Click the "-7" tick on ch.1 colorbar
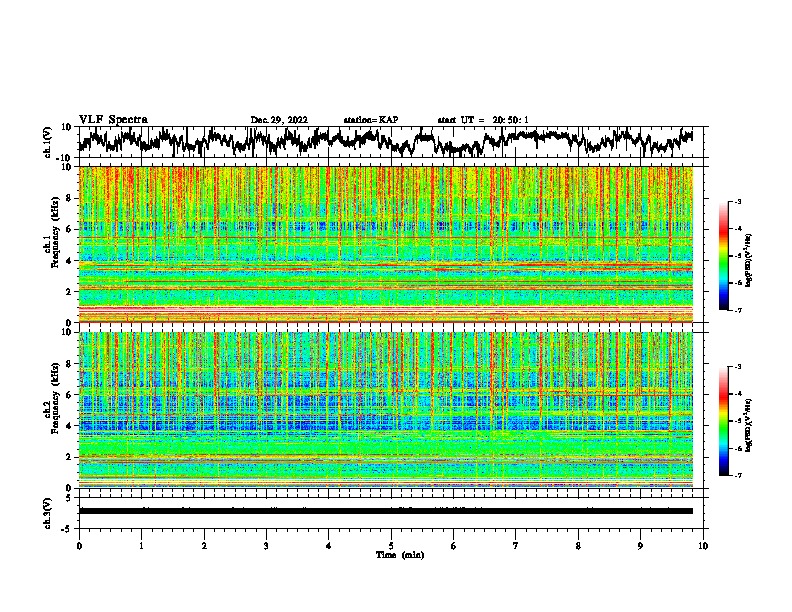The height and width of the screenshot is (612, 792). coord(738,310)
